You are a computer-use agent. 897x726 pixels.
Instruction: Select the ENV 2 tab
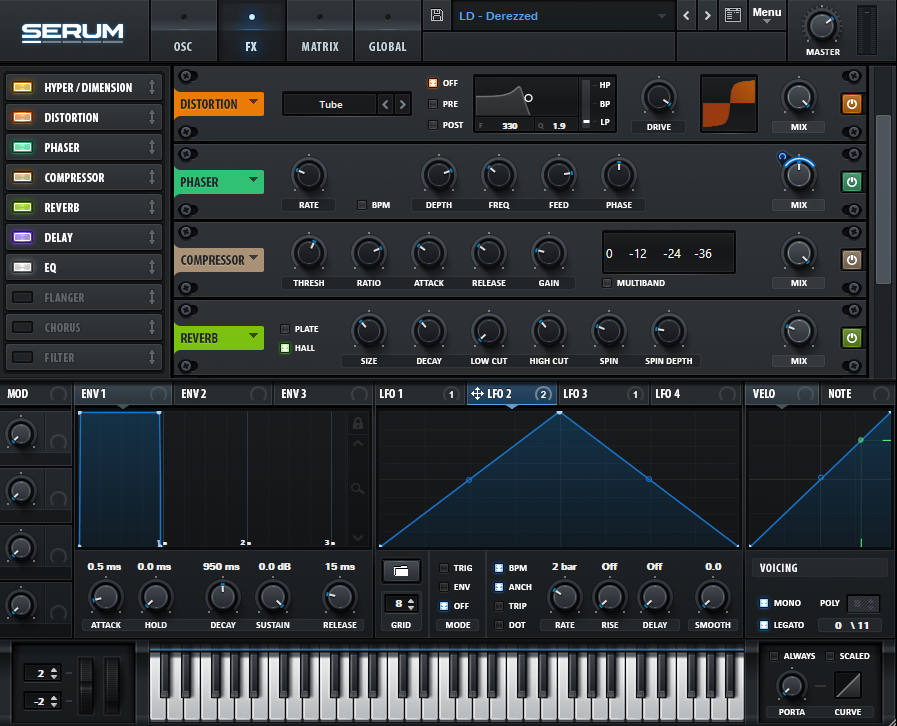pyautogui.click(x=223, y=394)
